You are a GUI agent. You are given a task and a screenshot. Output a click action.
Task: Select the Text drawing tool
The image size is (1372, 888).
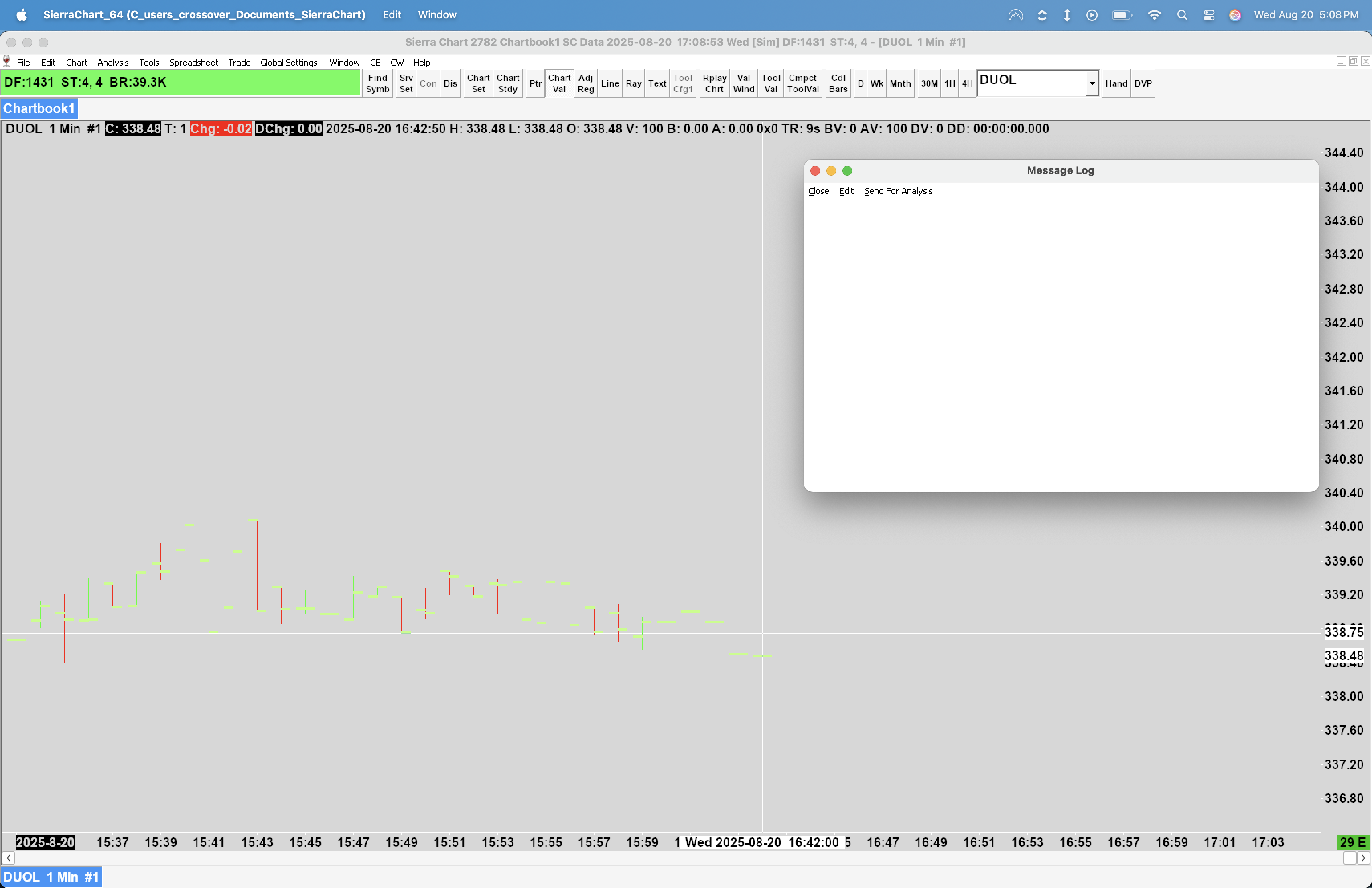657,83
